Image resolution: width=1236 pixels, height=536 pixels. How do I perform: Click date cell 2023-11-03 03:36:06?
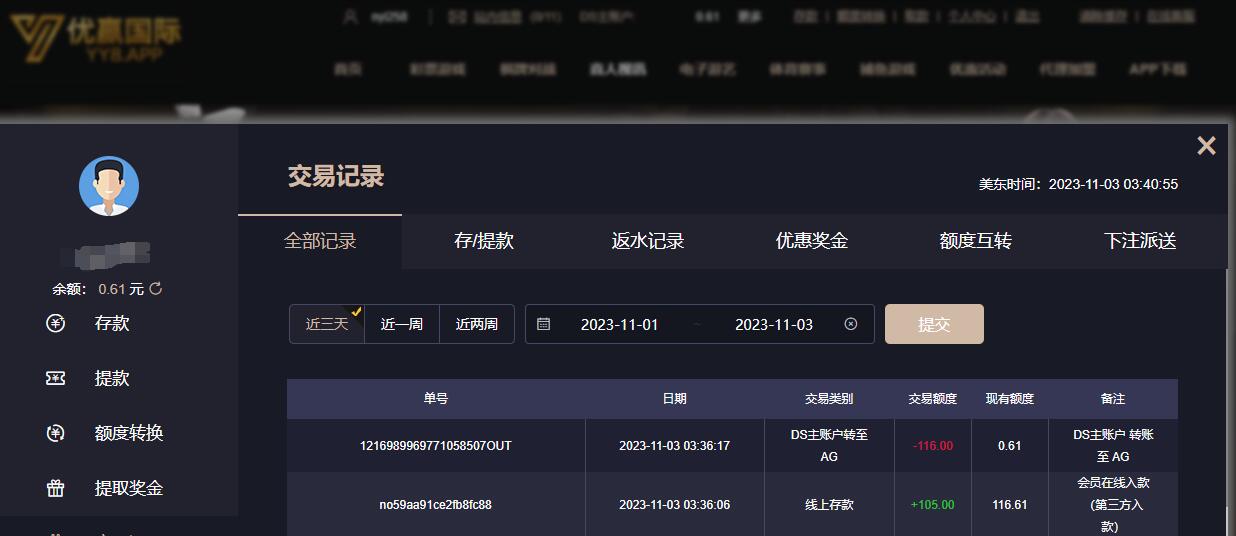[x=675, y=505]
